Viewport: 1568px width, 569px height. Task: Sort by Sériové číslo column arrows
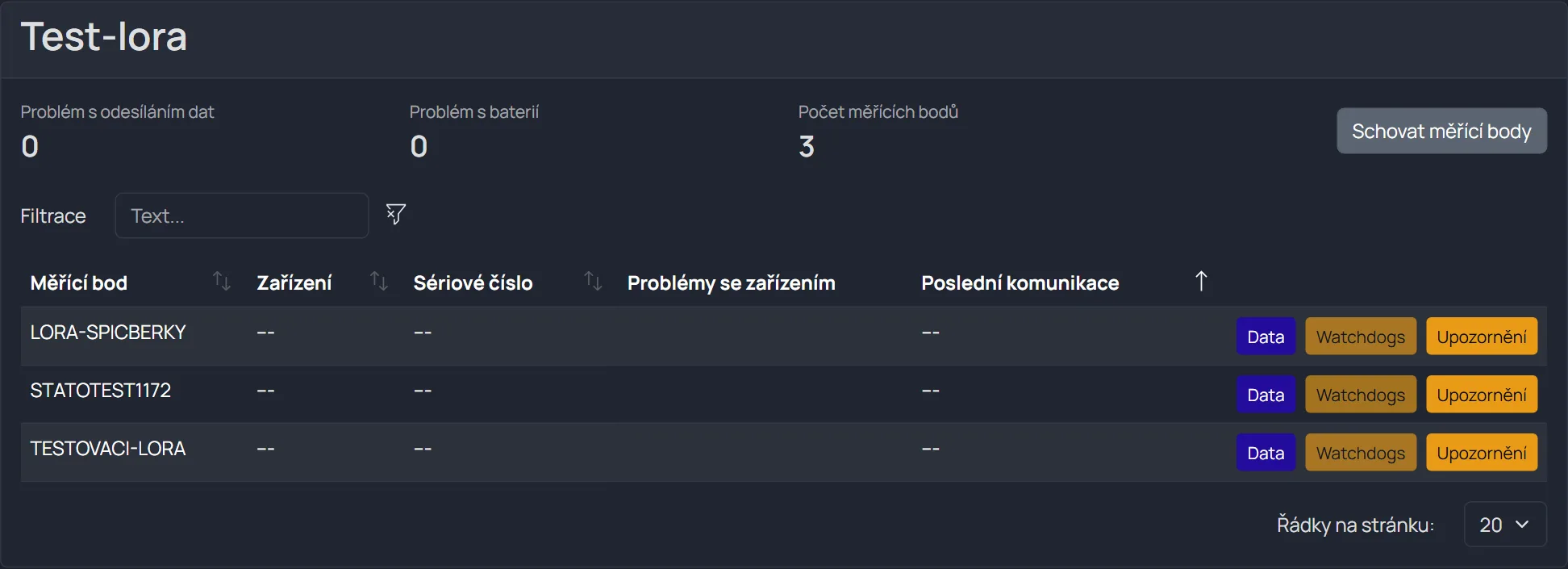[594, 282]
